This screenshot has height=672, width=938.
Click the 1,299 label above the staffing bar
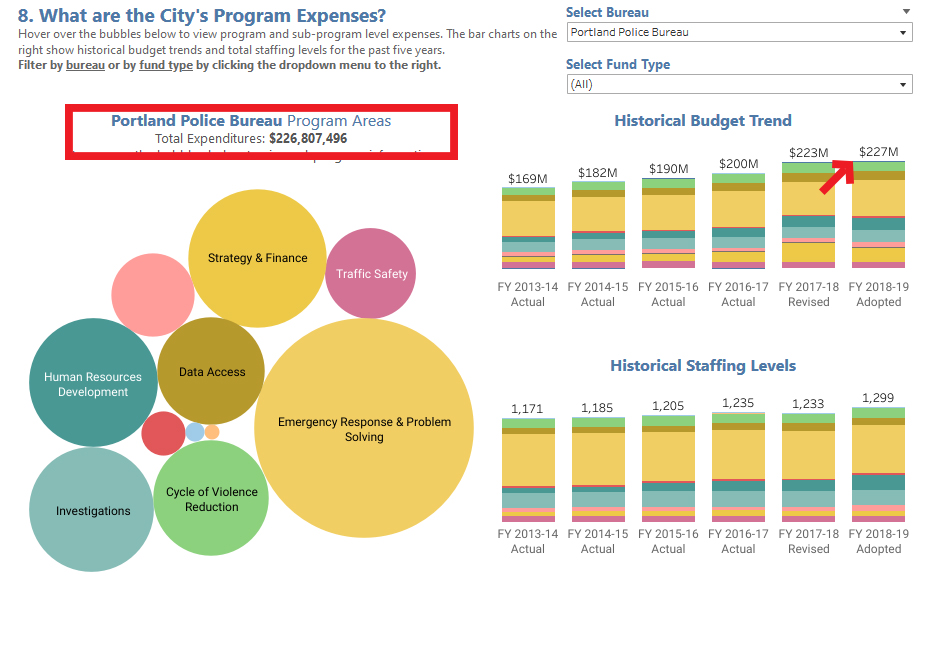[878, 398]
